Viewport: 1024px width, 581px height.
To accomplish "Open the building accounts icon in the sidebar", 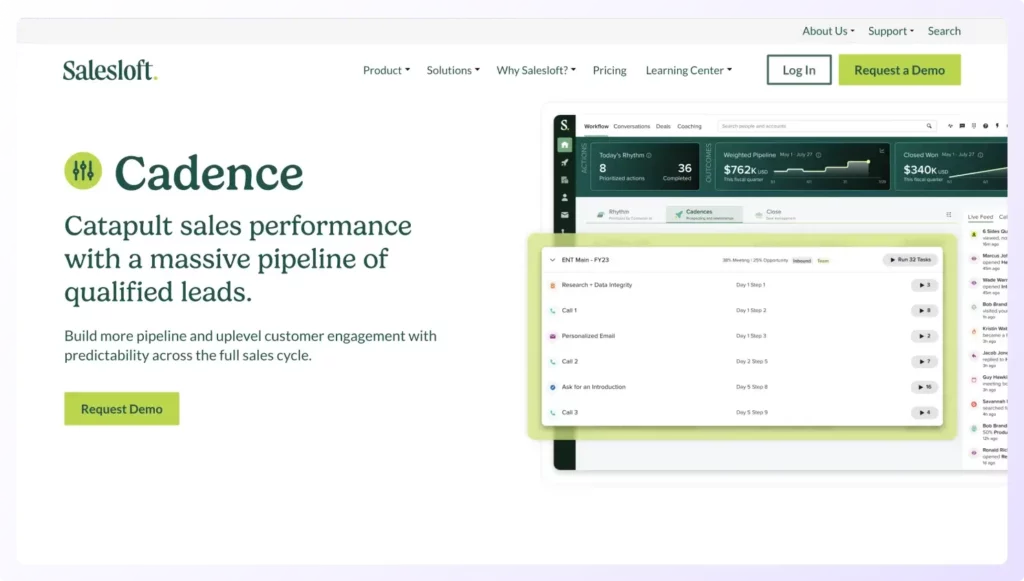I will tap(564, 180).
